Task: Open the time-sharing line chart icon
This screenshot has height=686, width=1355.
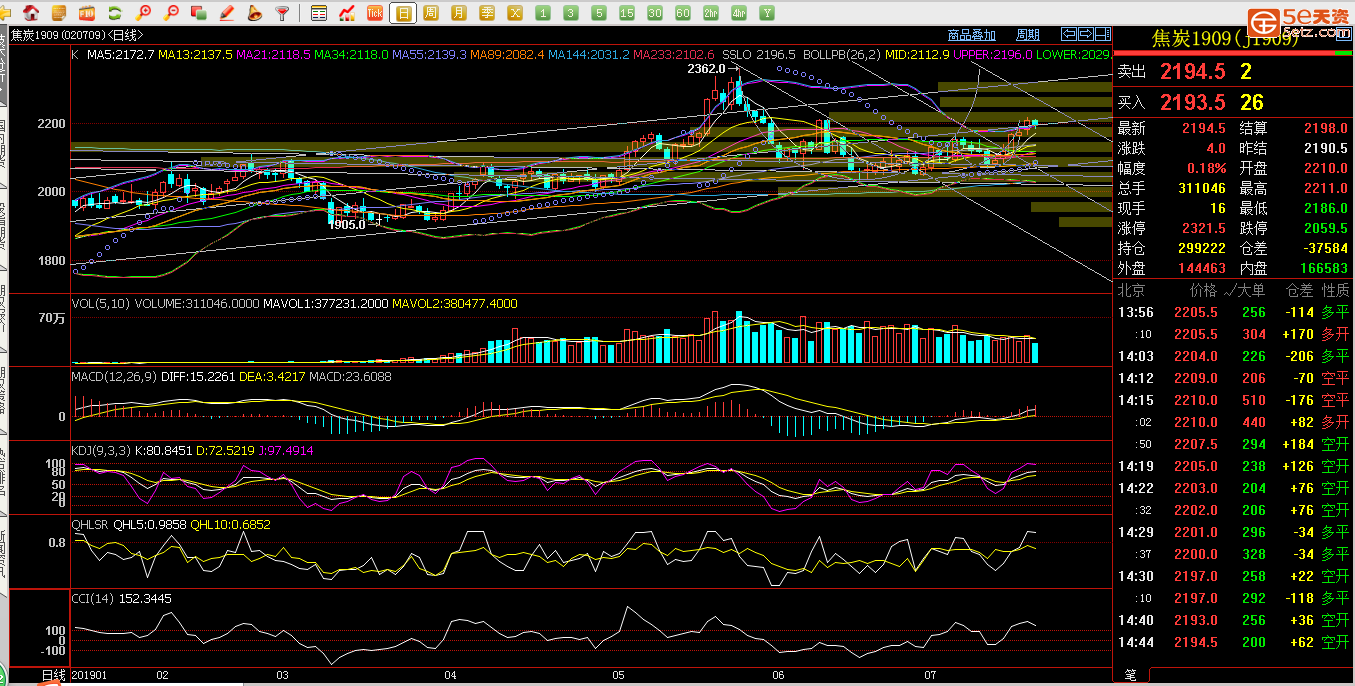Action: click(x=347, y=13)
